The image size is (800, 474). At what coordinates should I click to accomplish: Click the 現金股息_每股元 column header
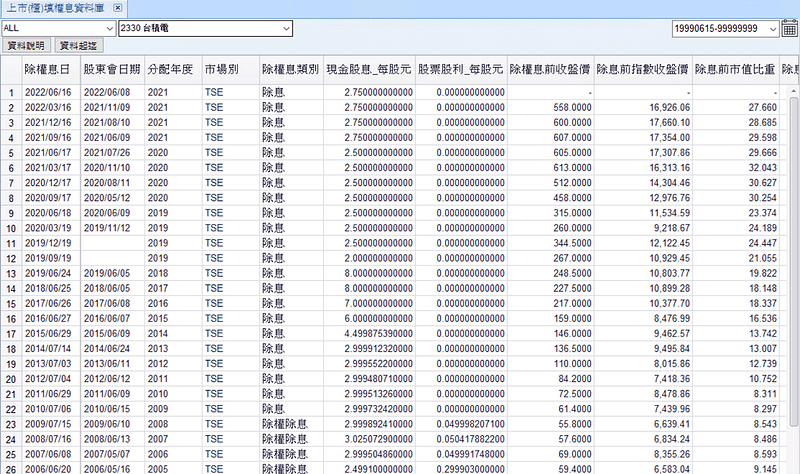(369, 70)
